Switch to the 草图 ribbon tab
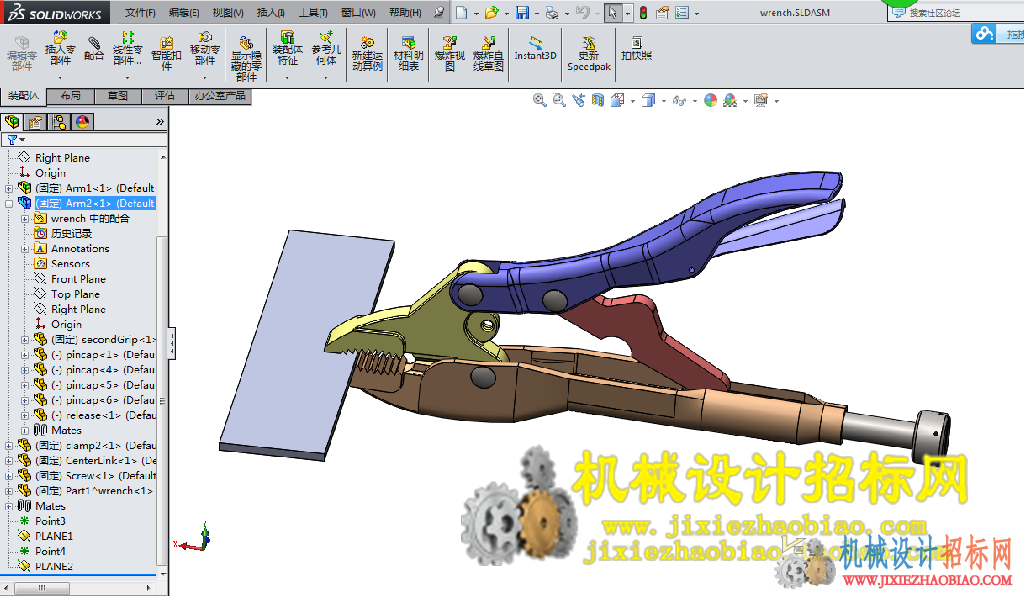The height and width of the screenshot is (596, 1024). (118, 96)
